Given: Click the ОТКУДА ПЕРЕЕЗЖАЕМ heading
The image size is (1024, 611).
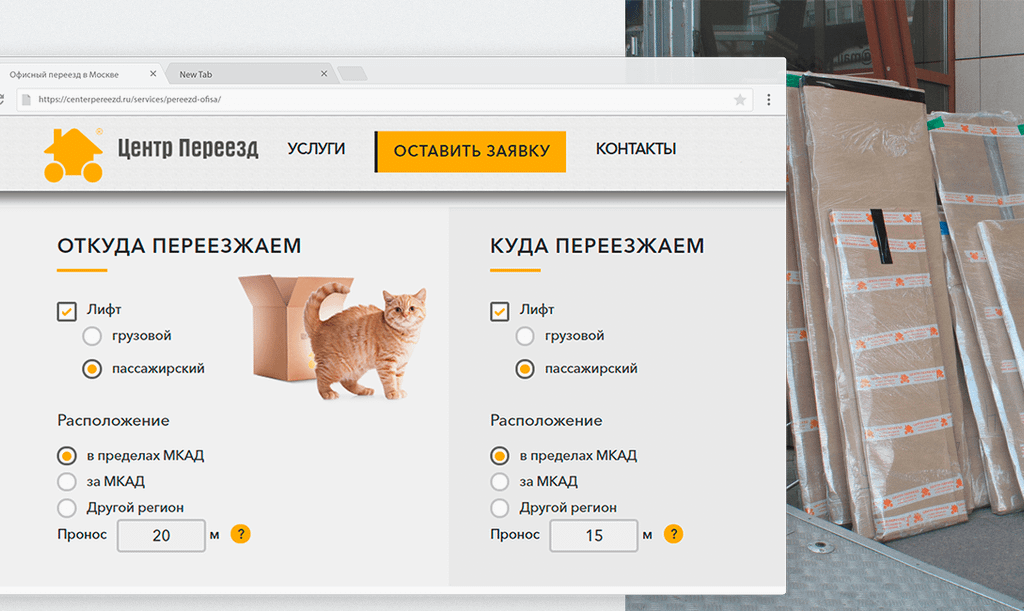Looking at the screenshot, I should [179, 246].
